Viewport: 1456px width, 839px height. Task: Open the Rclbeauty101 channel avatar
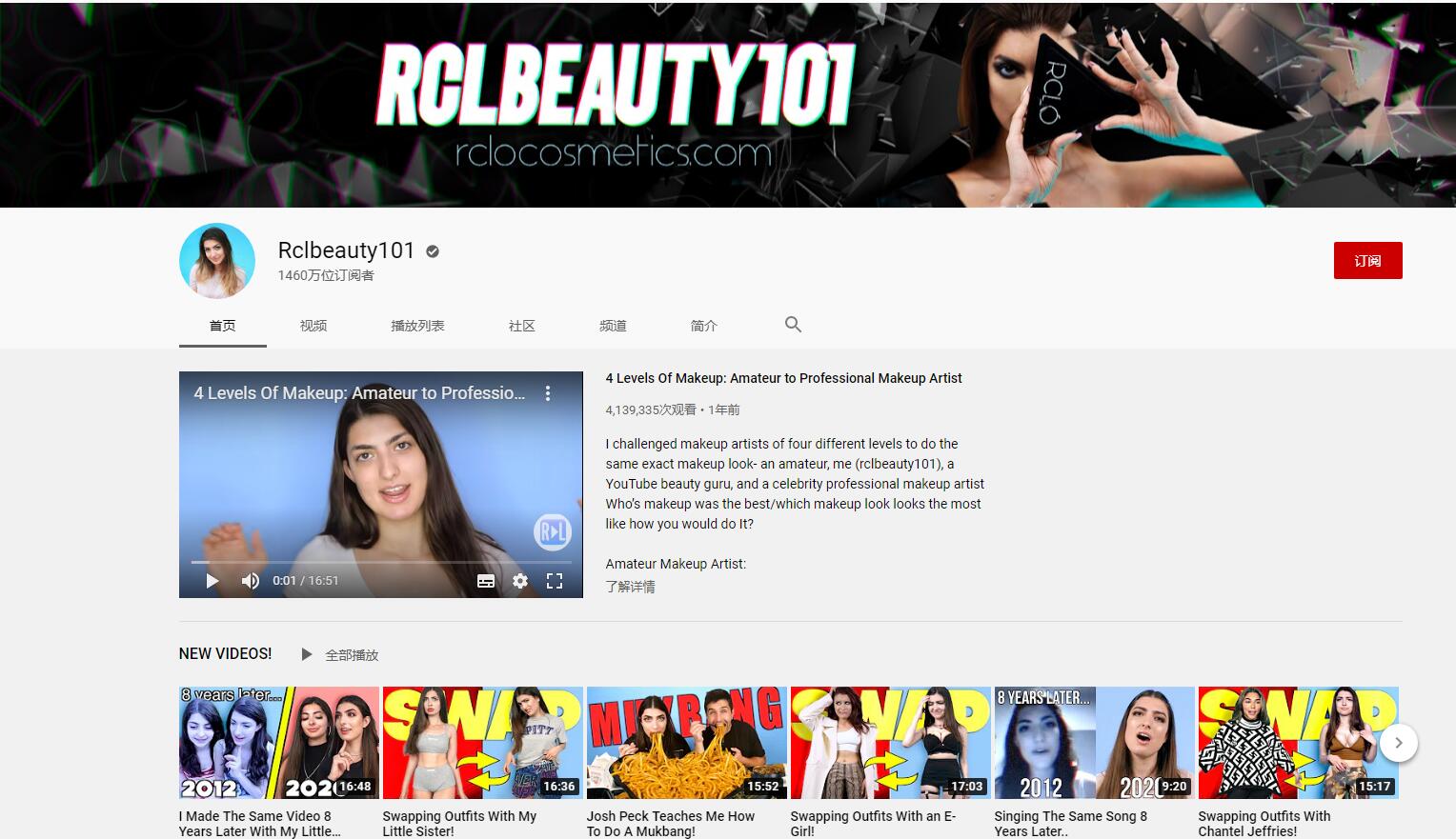pos(217,261)
